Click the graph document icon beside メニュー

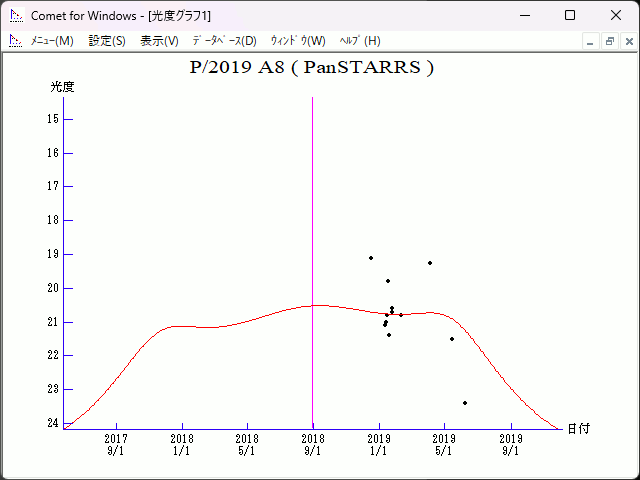[15, 41]
